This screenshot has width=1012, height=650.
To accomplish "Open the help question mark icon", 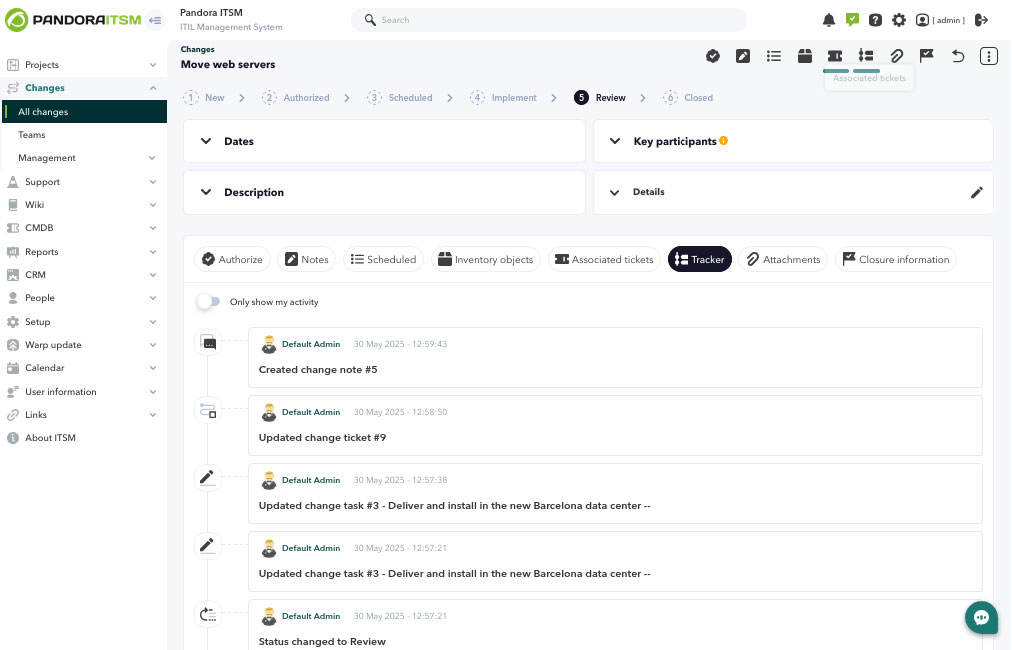I will 875,20.
